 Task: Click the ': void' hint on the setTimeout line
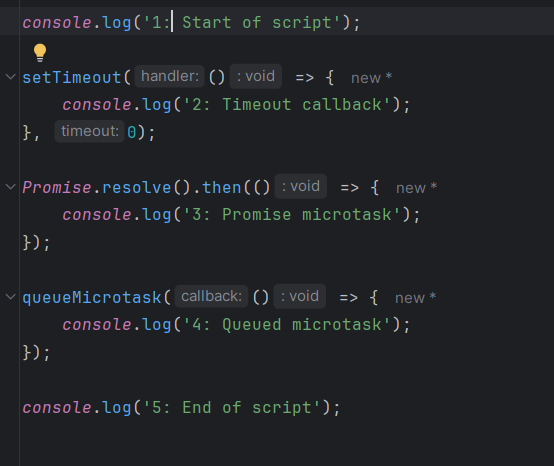pos(256,76)
